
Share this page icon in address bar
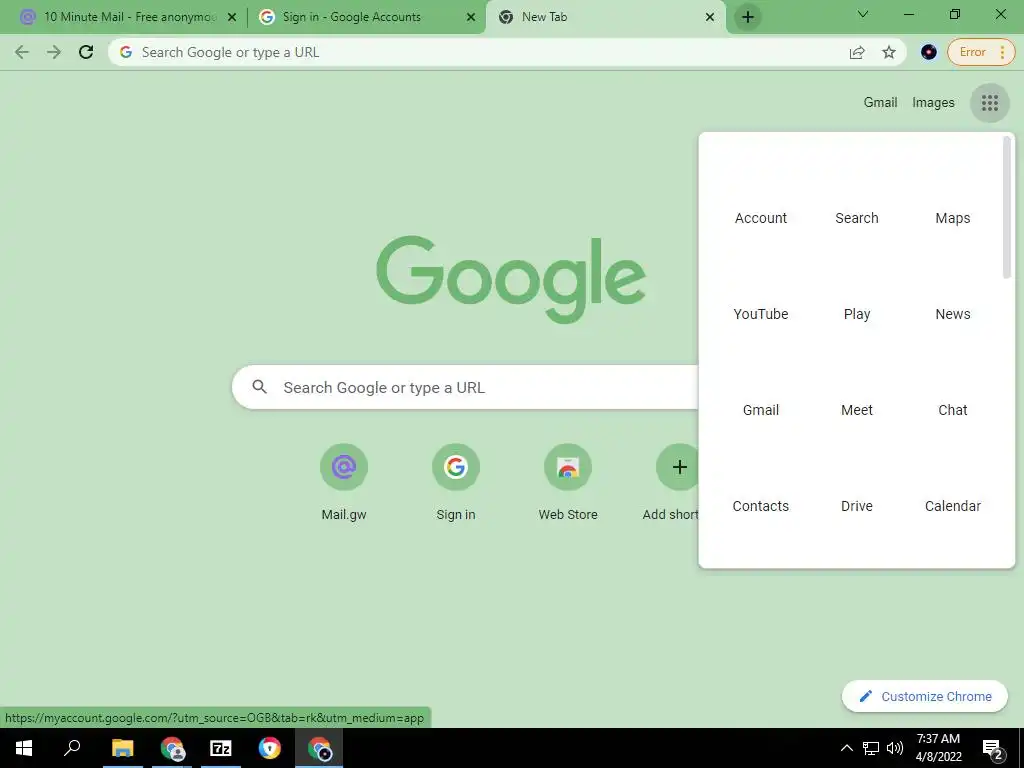click(857, 52)
